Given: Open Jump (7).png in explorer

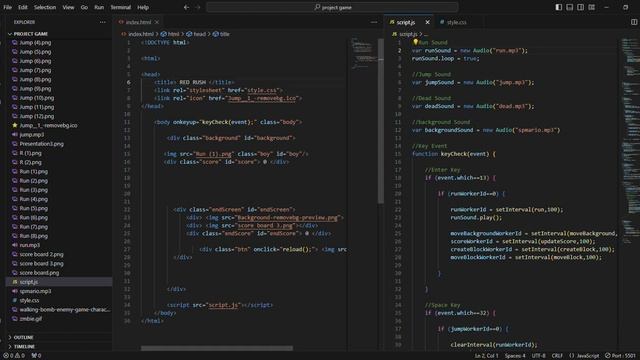Looking at the screenshot, I should click(35, 70).
